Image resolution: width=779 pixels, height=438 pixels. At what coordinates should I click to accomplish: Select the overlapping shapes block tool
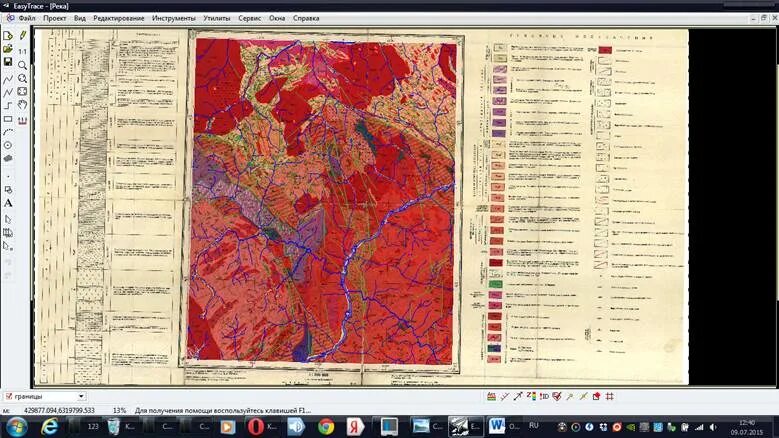point(8,190)
